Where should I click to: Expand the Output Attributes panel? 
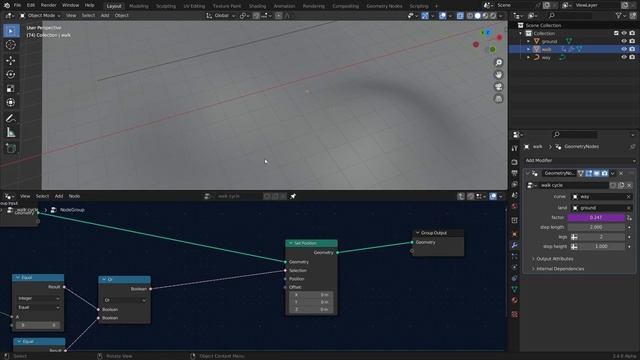click(554, 259)
